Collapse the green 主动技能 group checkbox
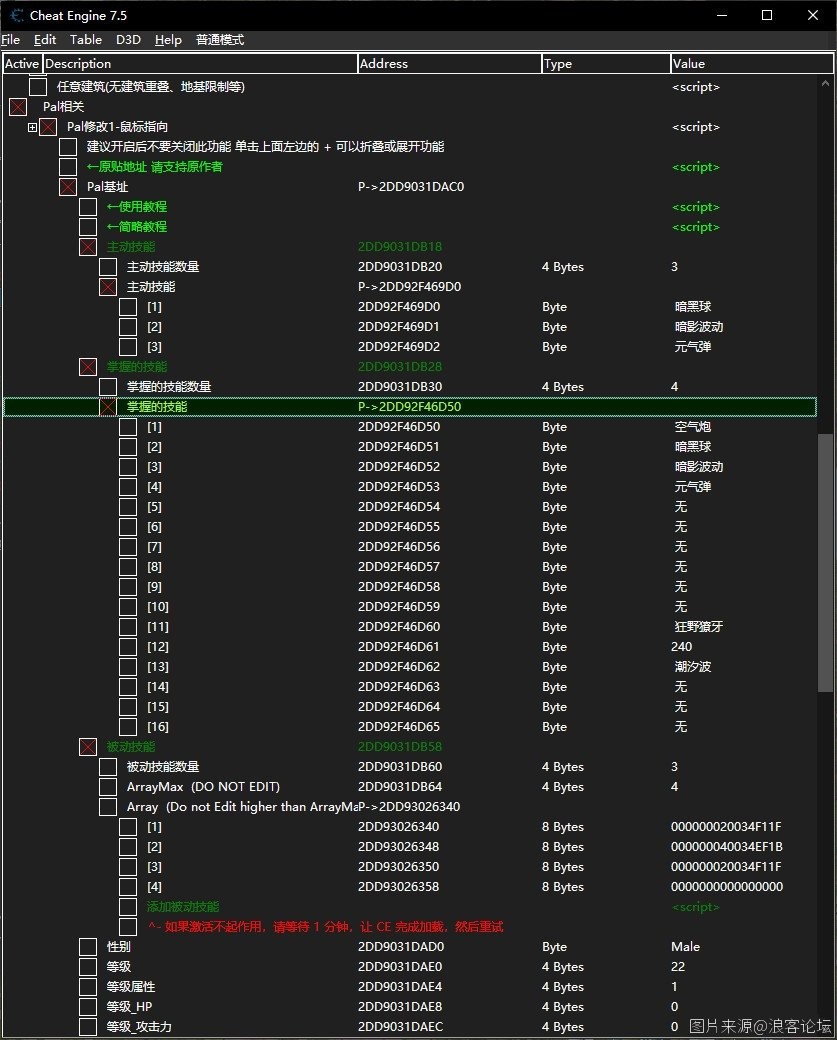This screenshot has height=1040, width=837. pyautogui.click(x=88, y=247)
